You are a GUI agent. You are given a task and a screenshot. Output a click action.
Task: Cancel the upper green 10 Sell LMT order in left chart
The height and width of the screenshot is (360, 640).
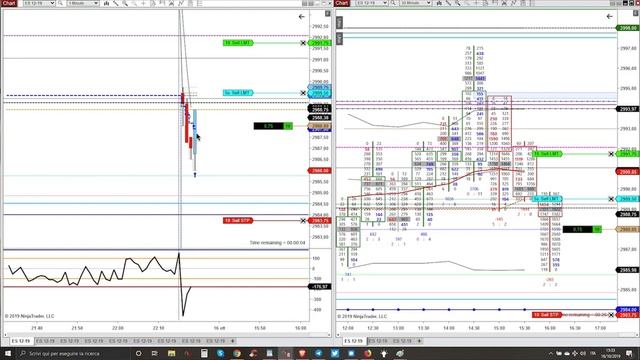coord(303,43)
